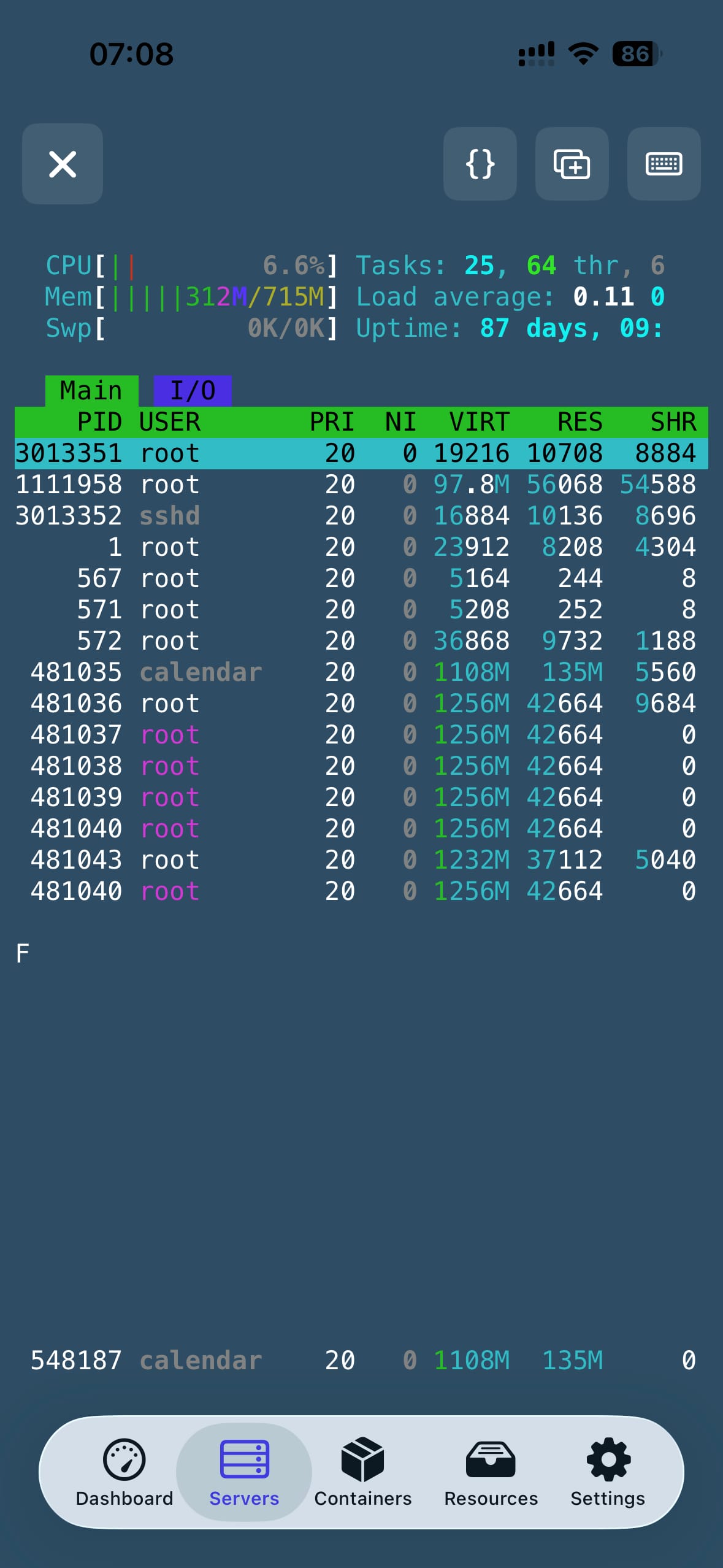
Task: Tap the Wi-Fi status icon
Action: pyautogui.click(x=583, y=54)
